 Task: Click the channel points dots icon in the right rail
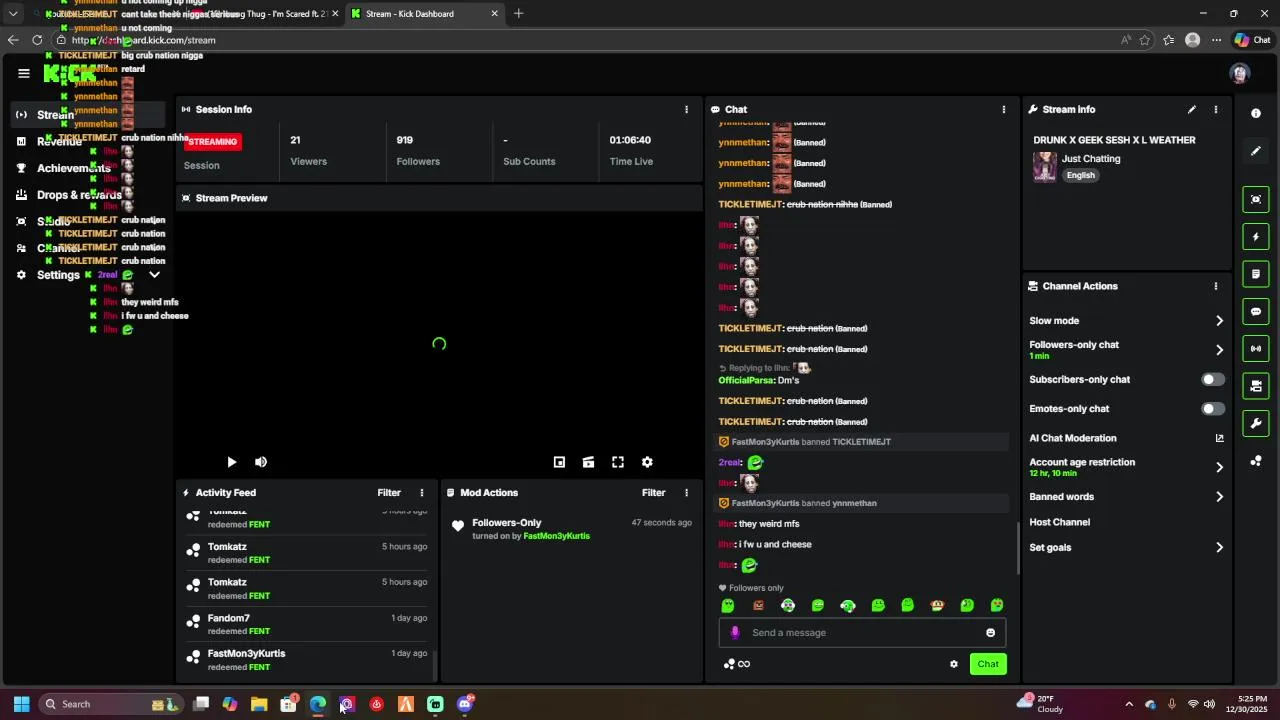(x=1256, y=461)
